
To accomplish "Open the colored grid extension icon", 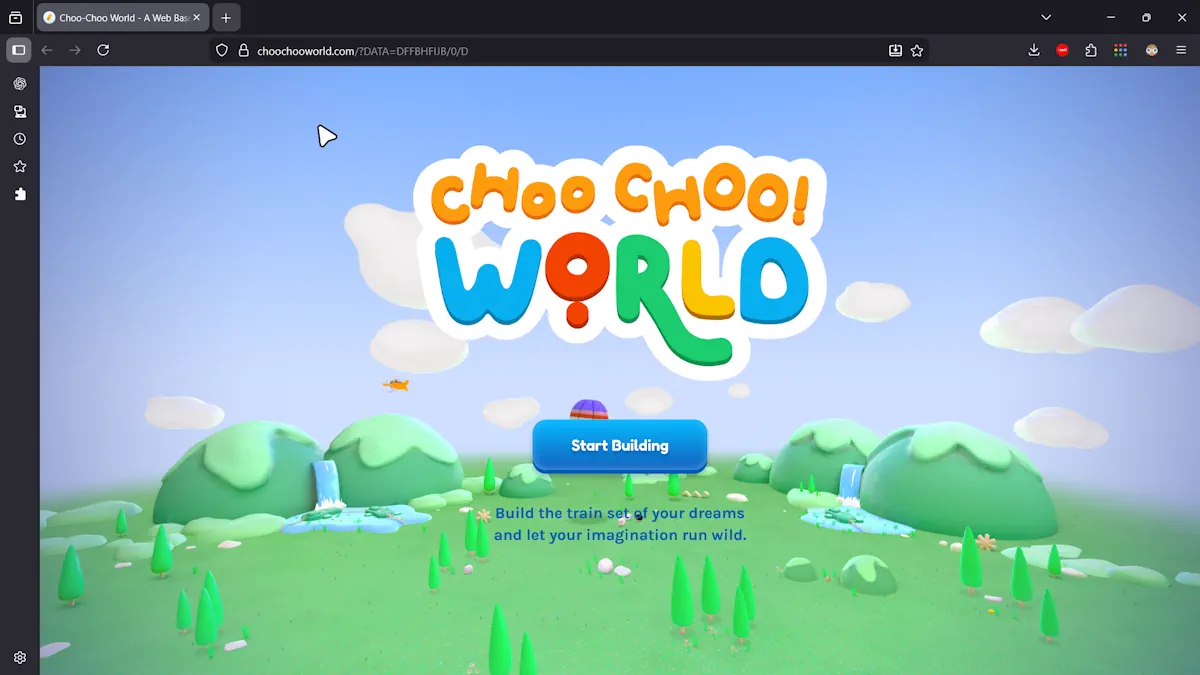I will tap(1120, 50).
